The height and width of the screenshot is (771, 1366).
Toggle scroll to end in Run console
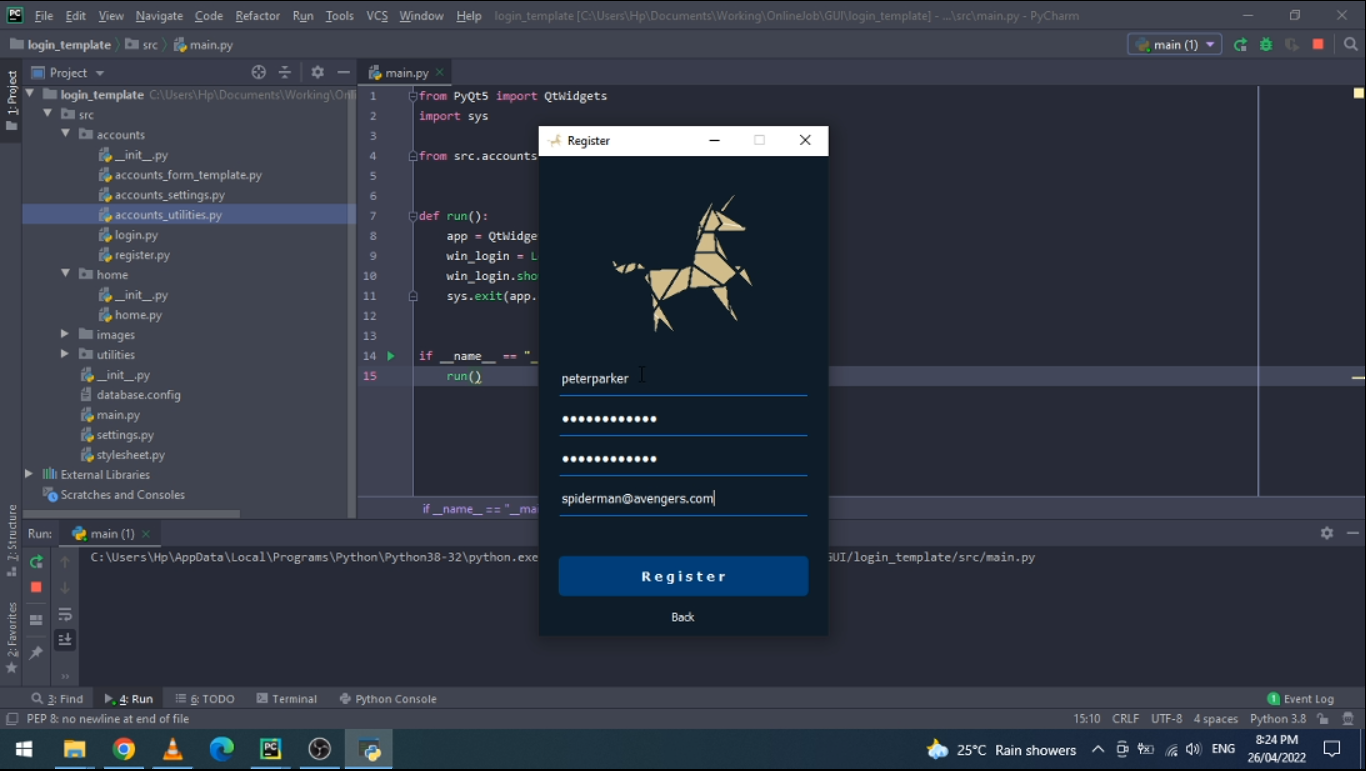tap(65, 640)
